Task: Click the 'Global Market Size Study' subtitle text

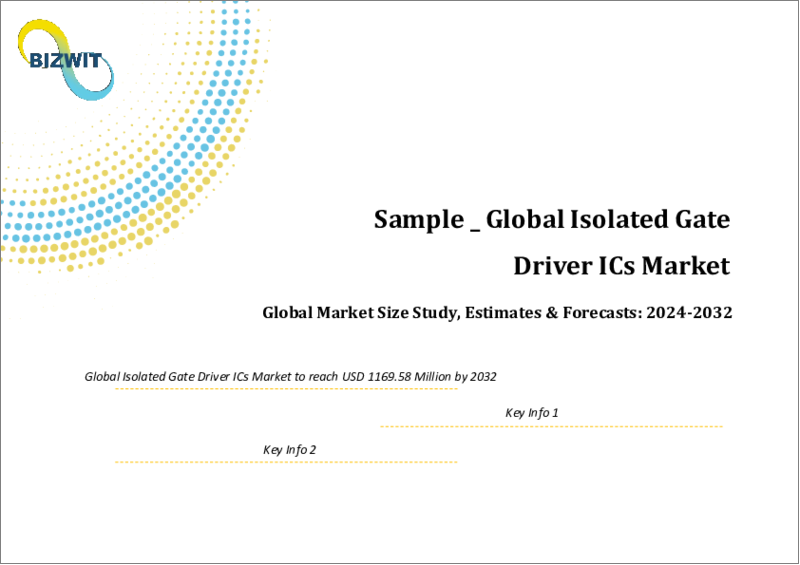Action: (358, 313)
